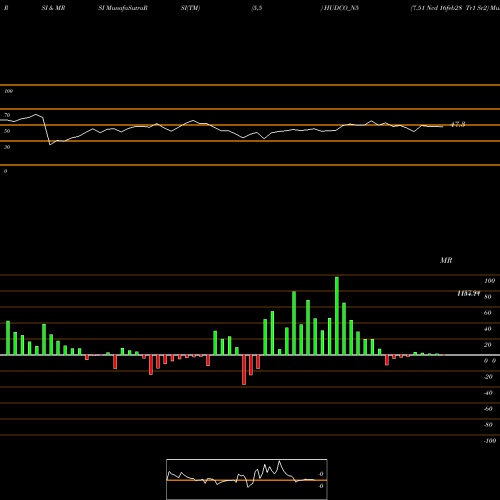This screenshot has height=500, width=500.
Task: Click the '7.51 Ncd 16feb28 Tr1 Sr2' description
Action: [449, 8]
